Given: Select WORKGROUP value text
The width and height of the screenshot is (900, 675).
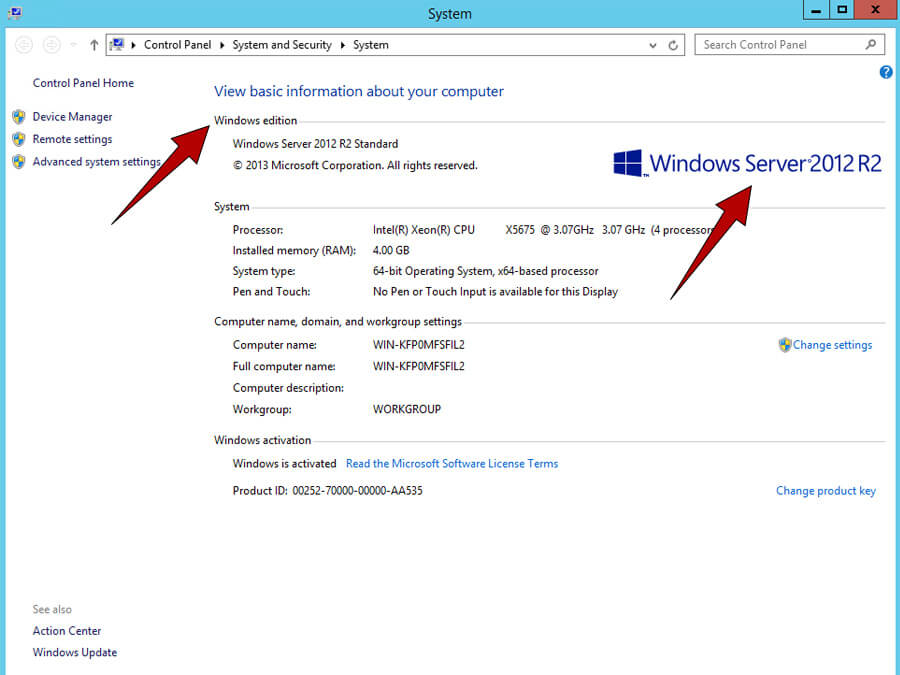Looking at the screenshot, I should [x=407, y=409].
